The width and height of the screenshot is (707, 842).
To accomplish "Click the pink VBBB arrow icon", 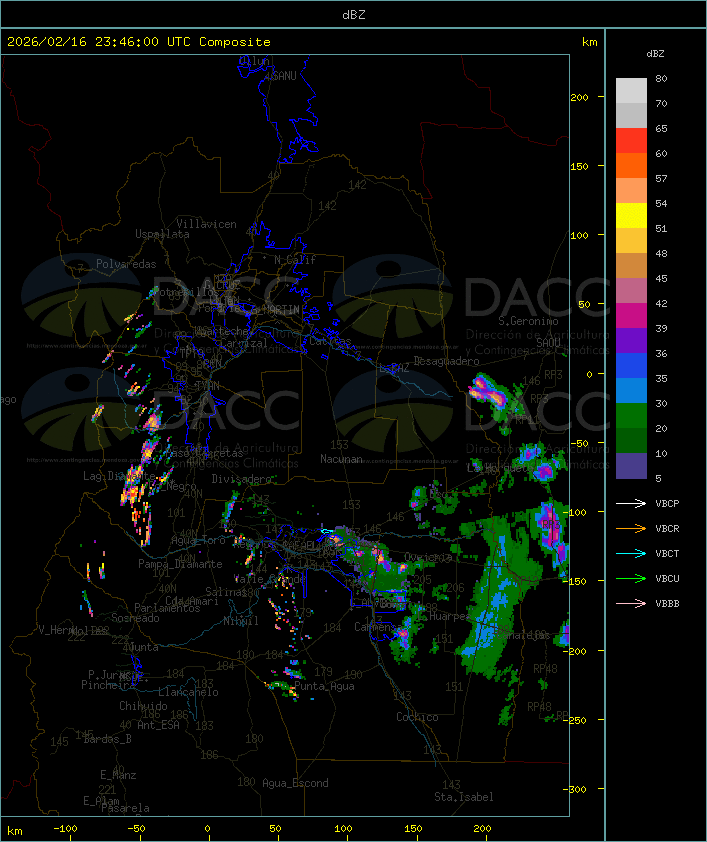I will 631,604.
